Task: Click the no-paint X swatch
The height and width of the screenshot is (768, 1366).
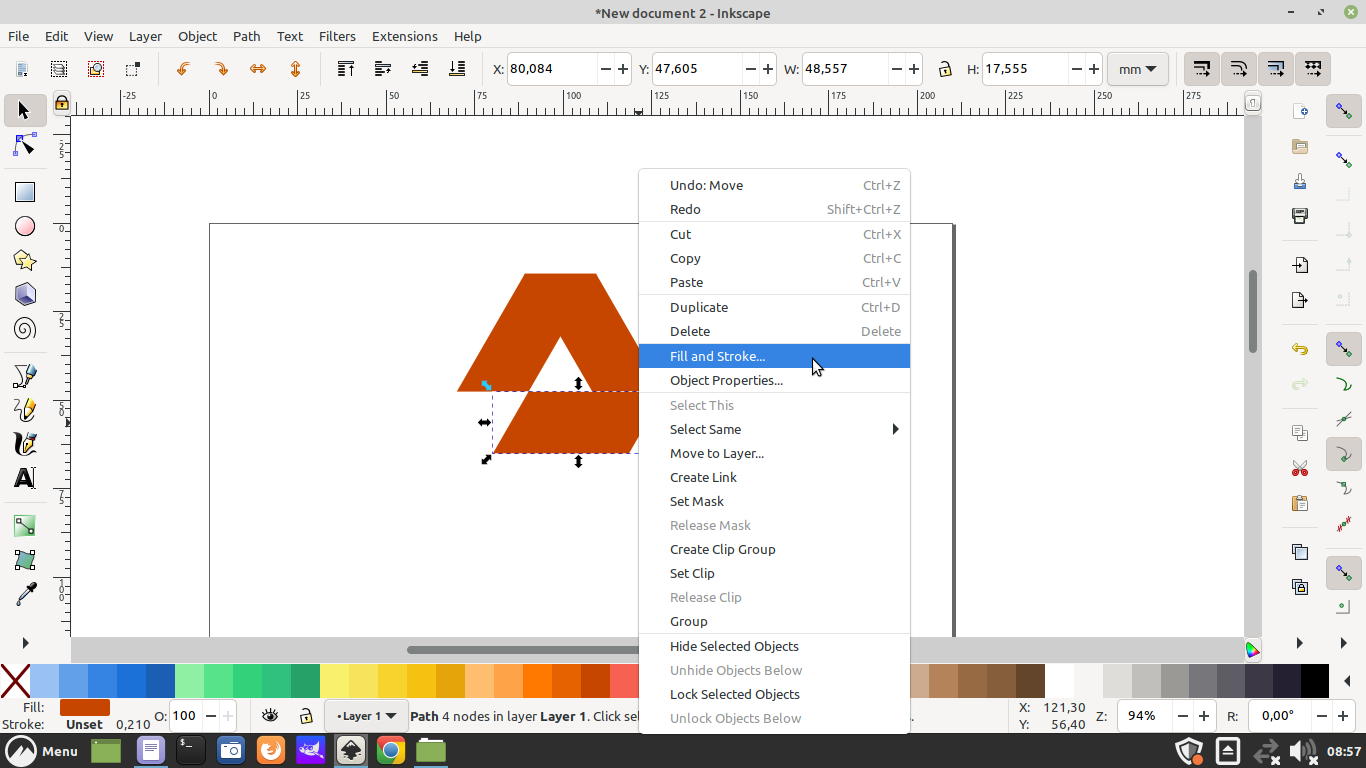Action: (15, 681)
